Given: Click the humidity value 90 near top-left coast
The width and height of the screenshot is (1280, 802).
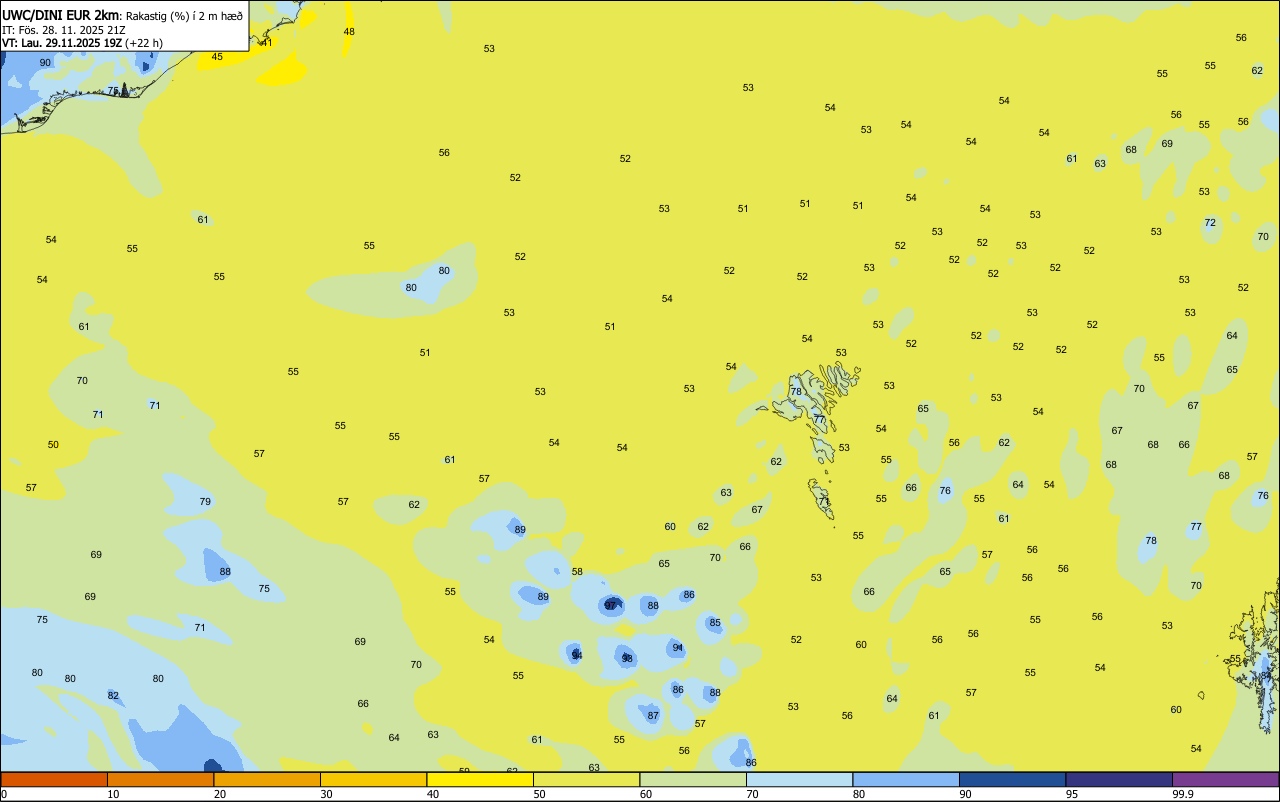Looking at the screenshot, I should tap(45, 62).
